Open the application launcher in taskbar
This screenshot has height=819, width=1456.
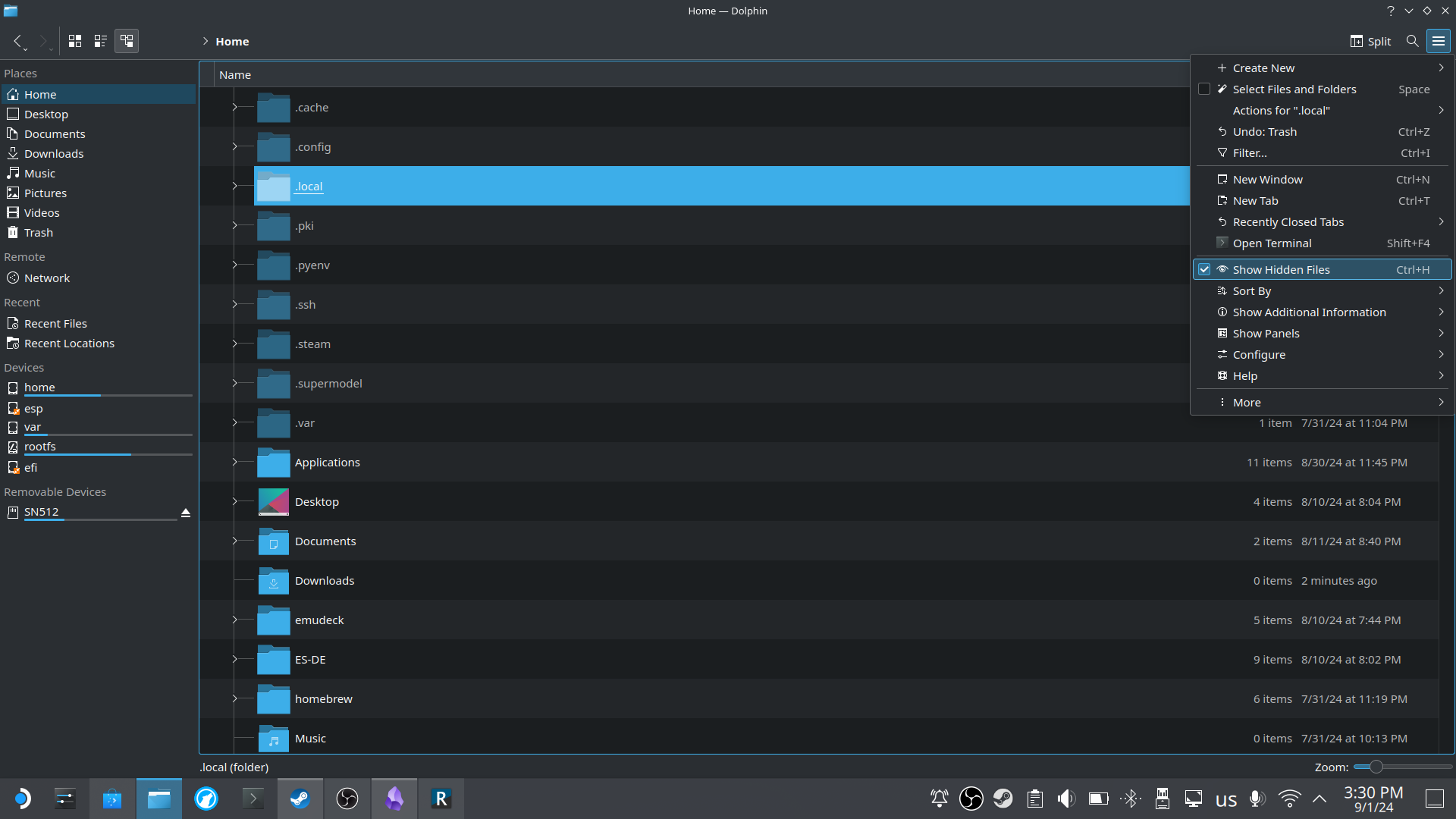[22, 799]
